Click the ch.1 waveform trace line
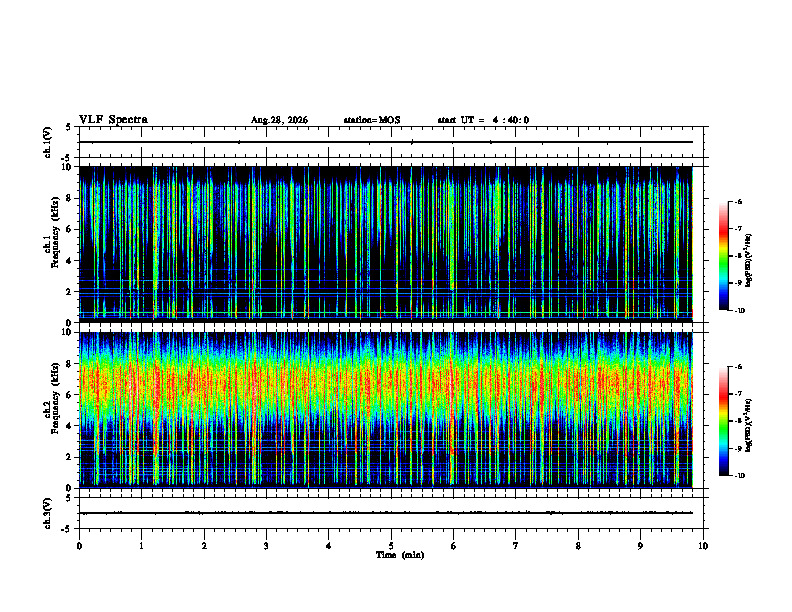792x612 pixels. click(386, 142)
